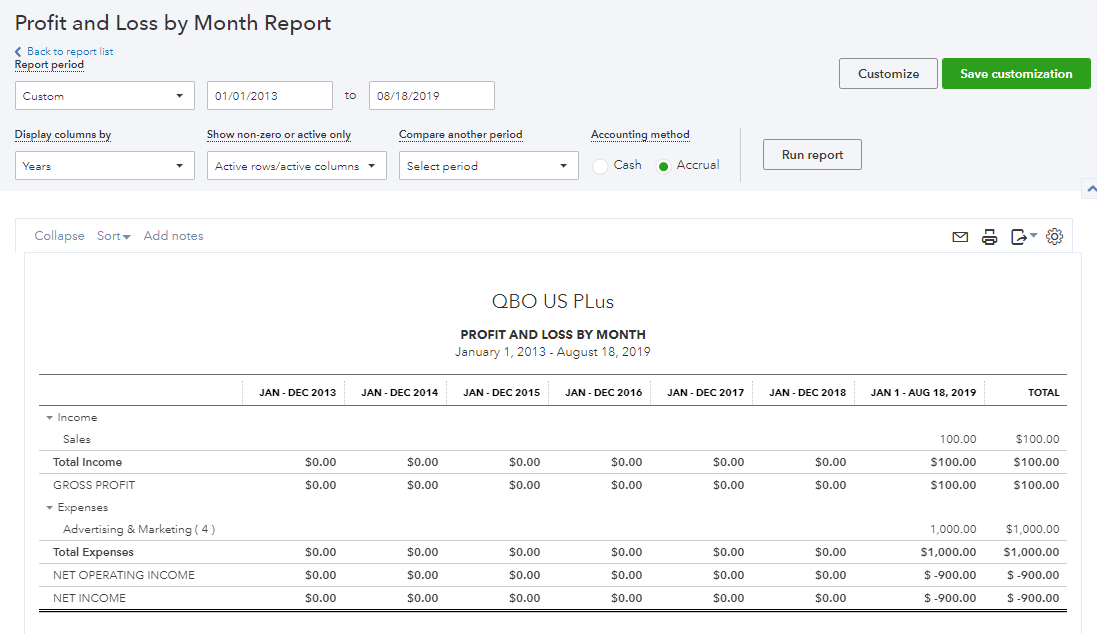Viewport: 1097px width, 634px height.
Task: Click Add notes link
Action: point(174,236)
